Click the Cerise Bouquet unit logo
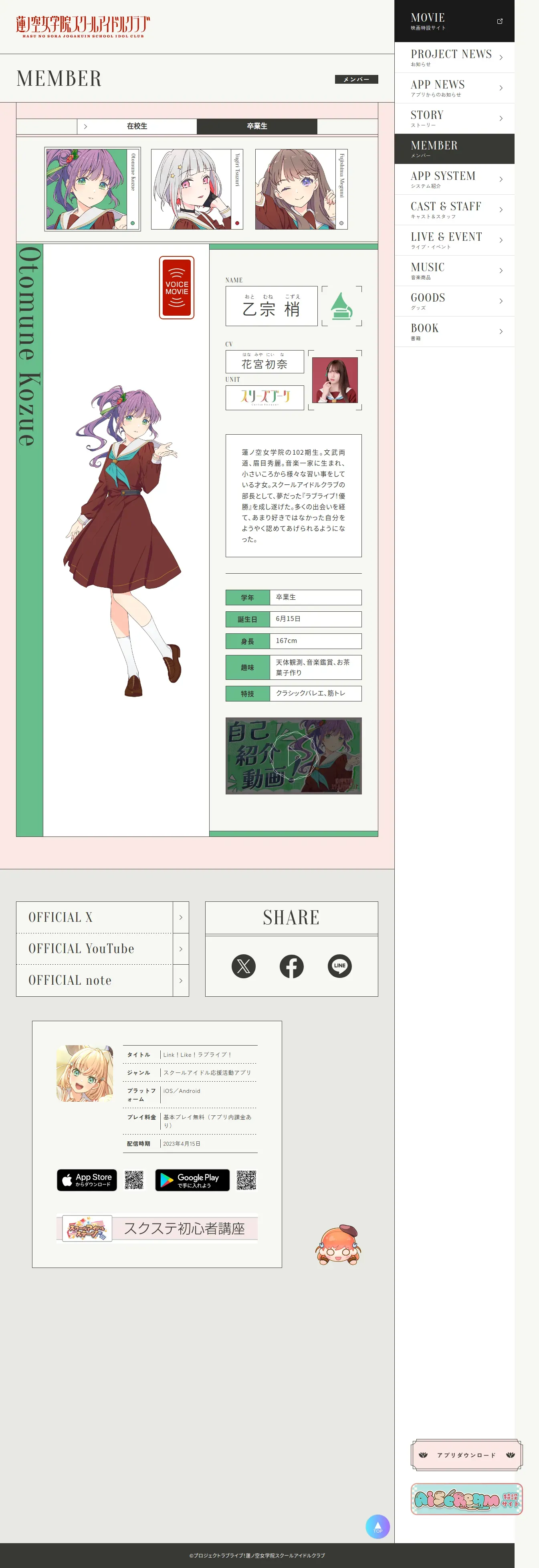This screenshot has width=539, height=1568. point(265,397)
